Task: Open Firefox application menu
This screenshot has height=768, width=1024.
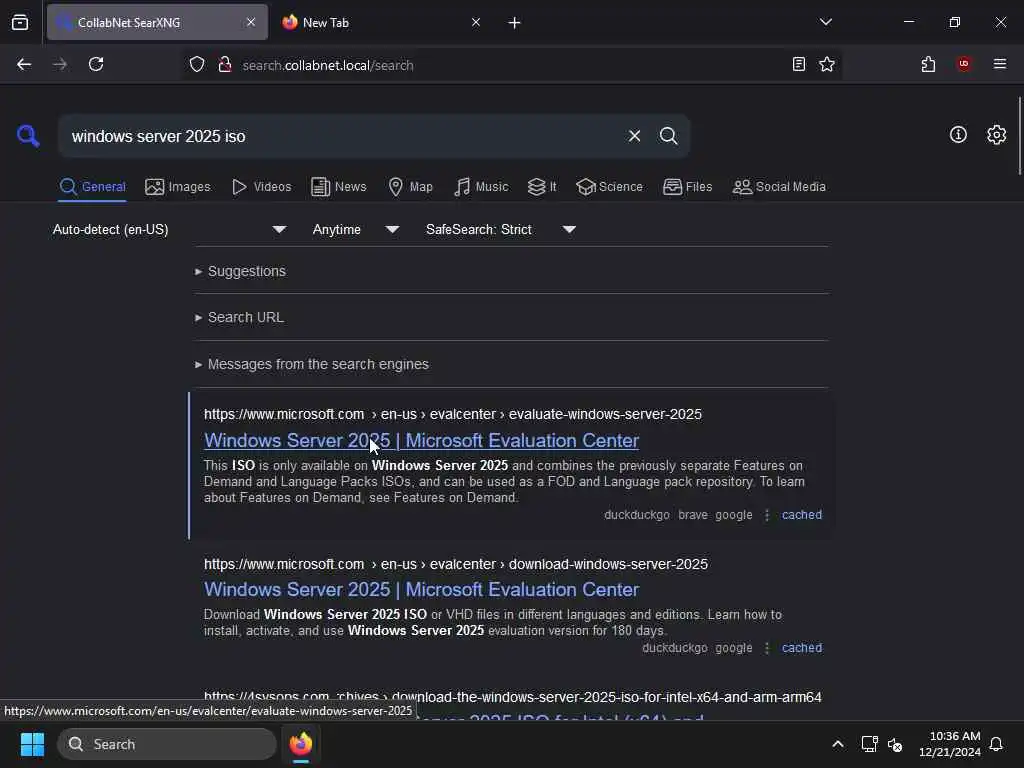Action: [x=999, y=64]
